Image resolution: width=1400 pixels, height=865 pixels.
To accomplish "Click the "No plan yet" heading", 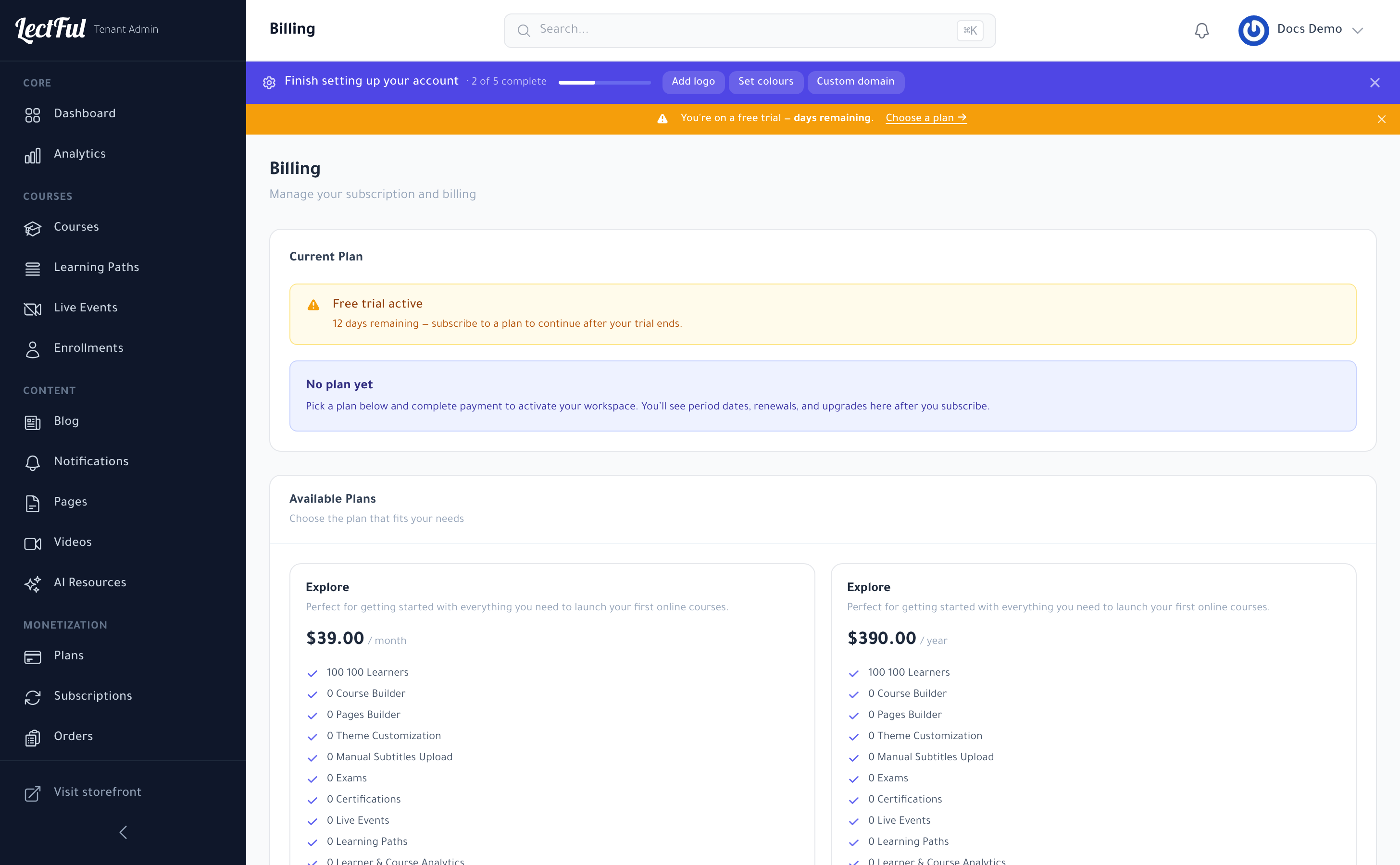I will tap(339, 384).
